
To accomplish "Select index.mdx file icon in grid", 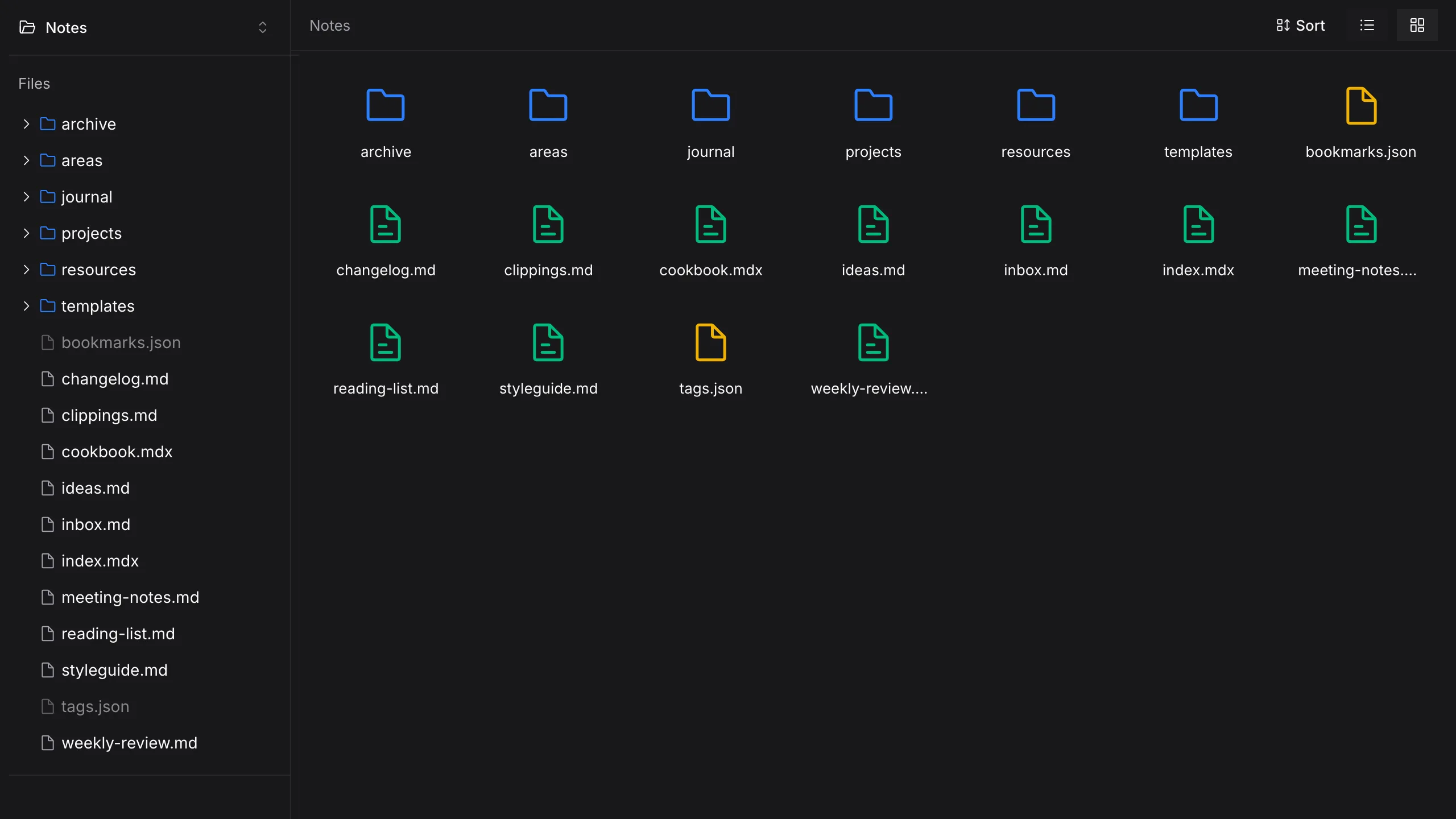I will [x=1199, y=224].
